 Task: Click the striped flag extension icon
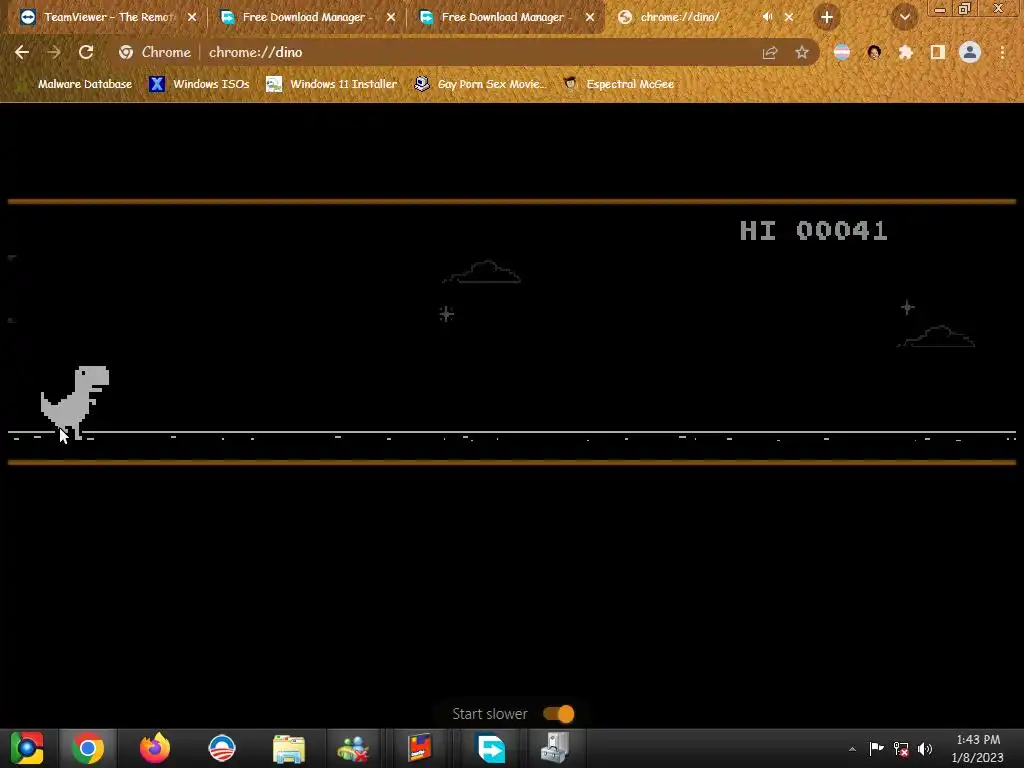pyautogui.click(x=842, y=52)
